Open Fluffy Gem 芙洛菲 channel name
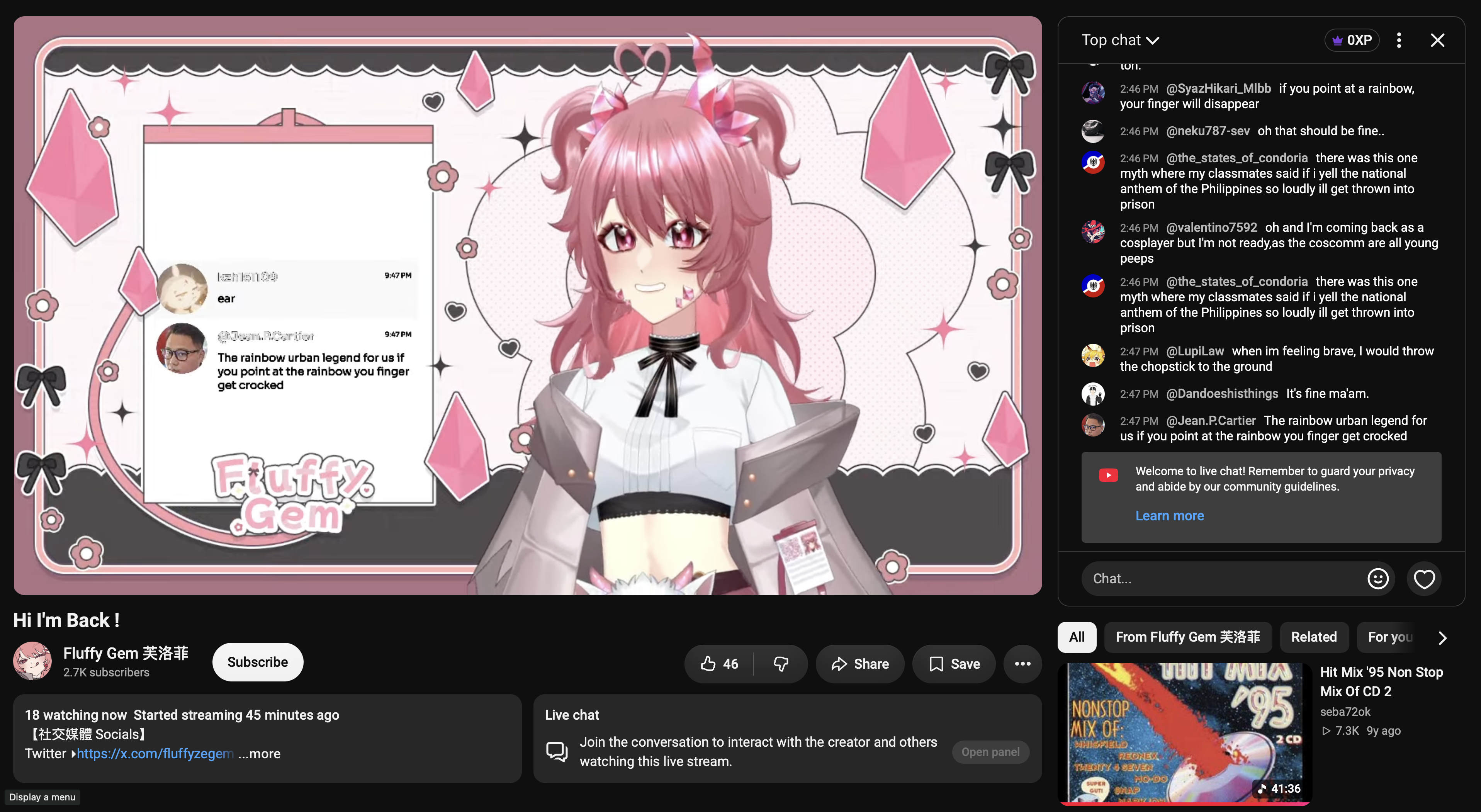Screen dimensions: 1481x812 [126, 653]
